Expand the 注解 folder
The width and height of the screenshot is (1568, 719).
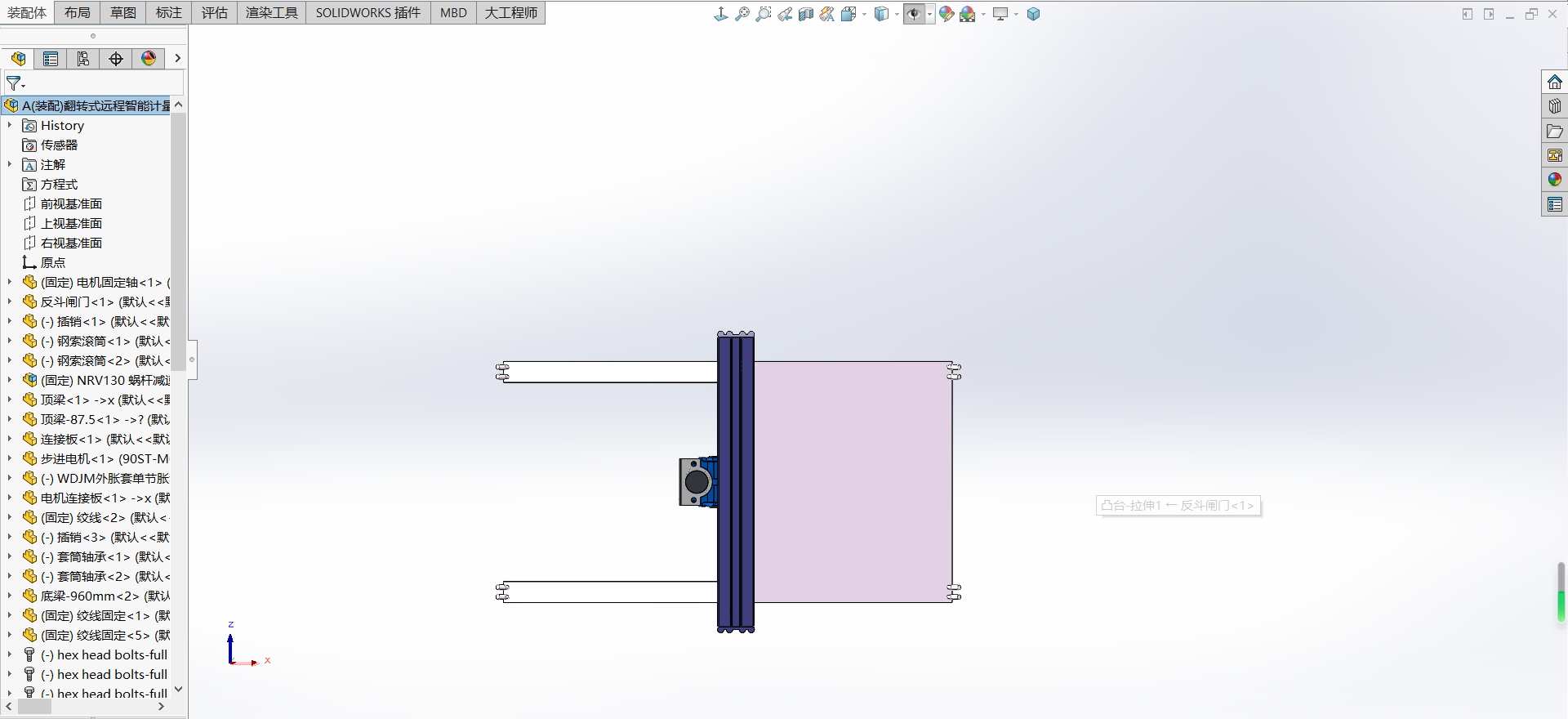pyautogui.click(x=10, y=164)
